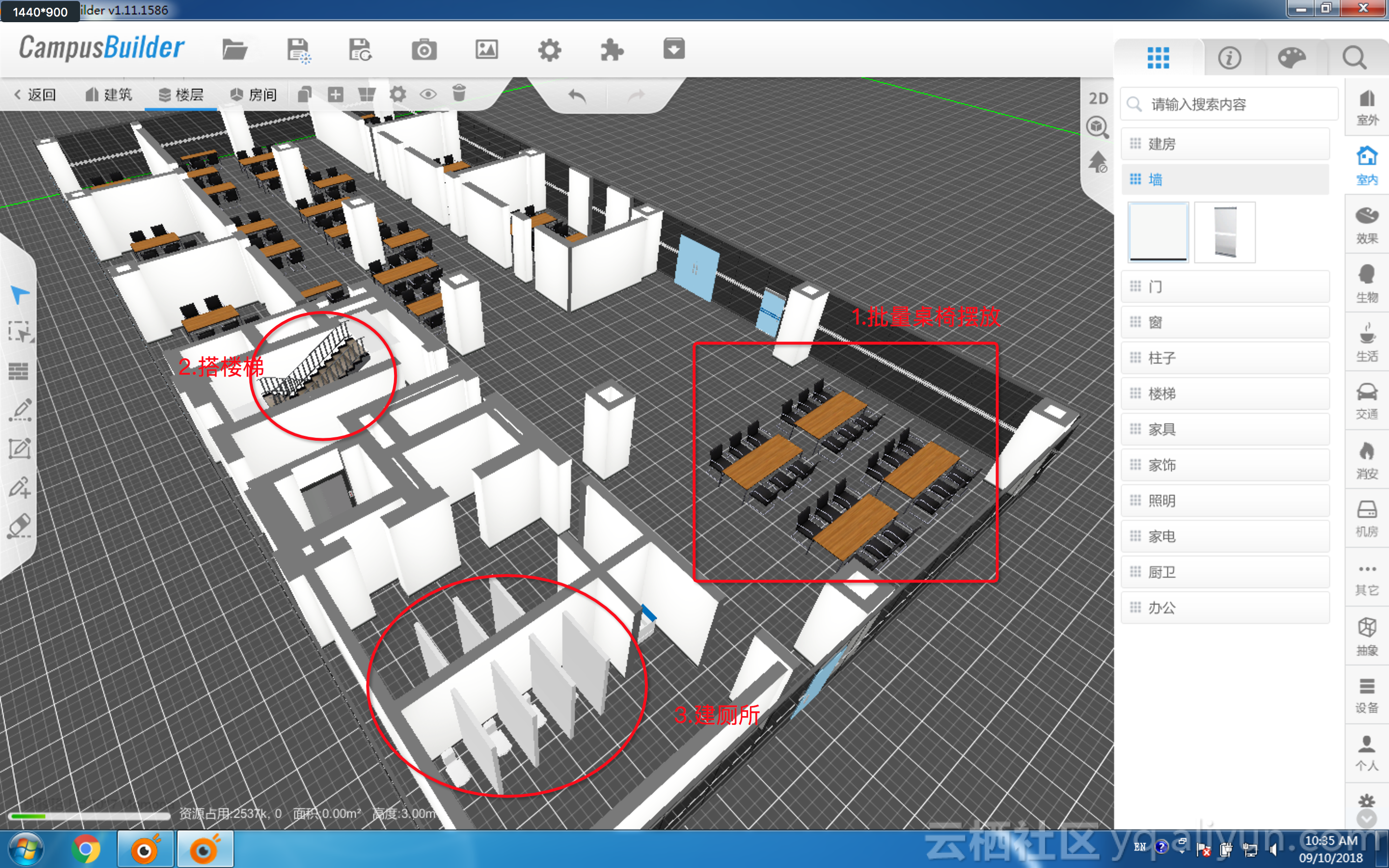Click the add plus icon in floor toolbar

336,94
